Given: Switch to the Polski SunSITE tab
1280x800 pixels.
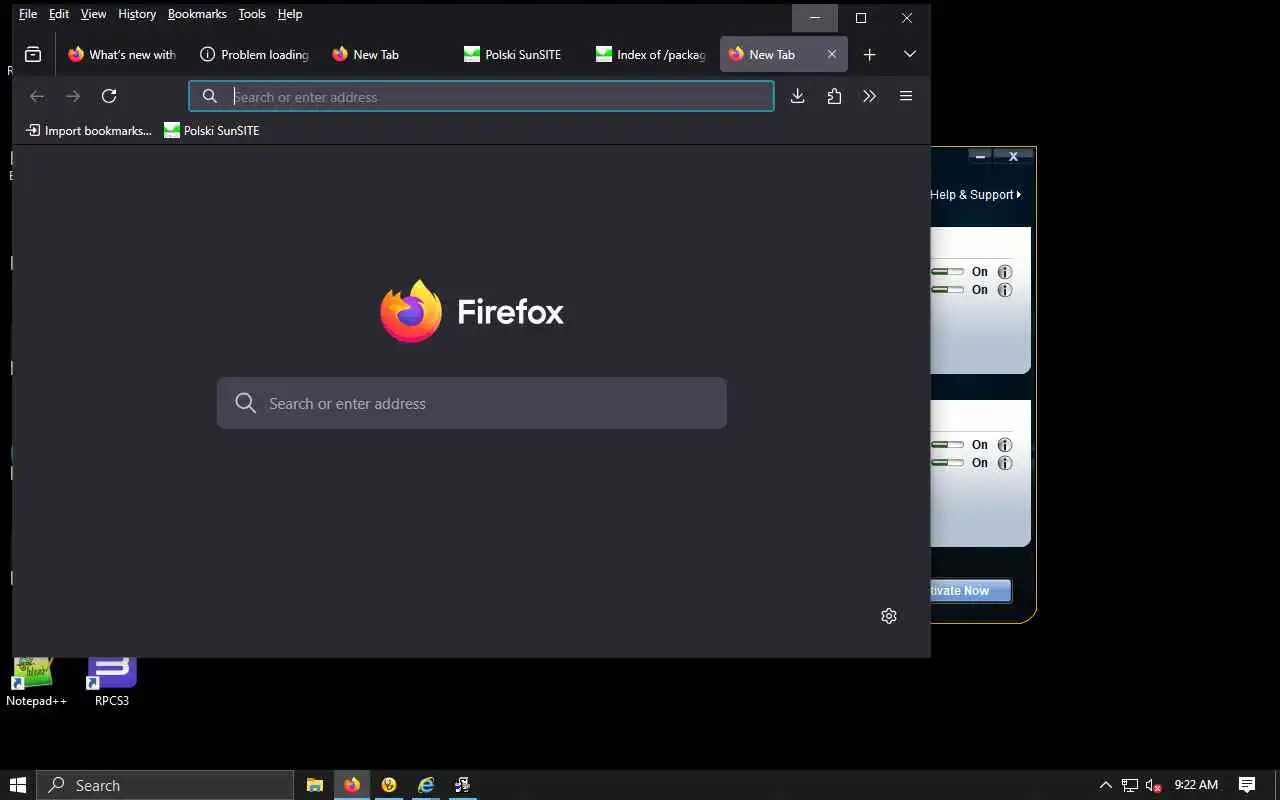Looking at the screenshot, I should (x=519, y=55).
